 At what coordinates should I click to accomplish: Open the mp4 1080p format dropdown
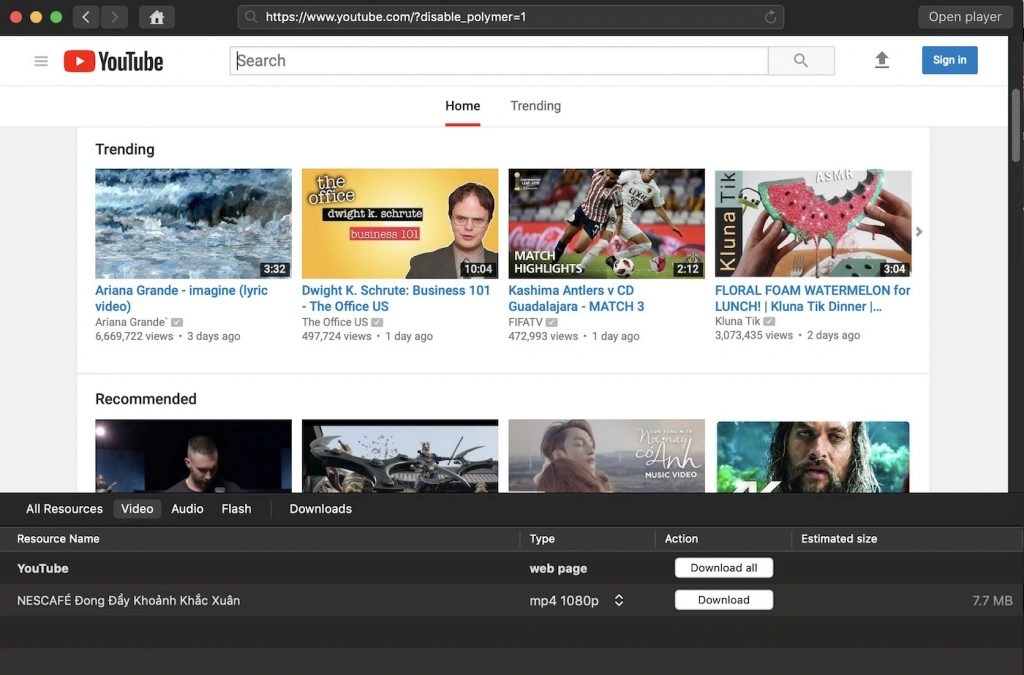pyautogui.click(x=619, y=600)
